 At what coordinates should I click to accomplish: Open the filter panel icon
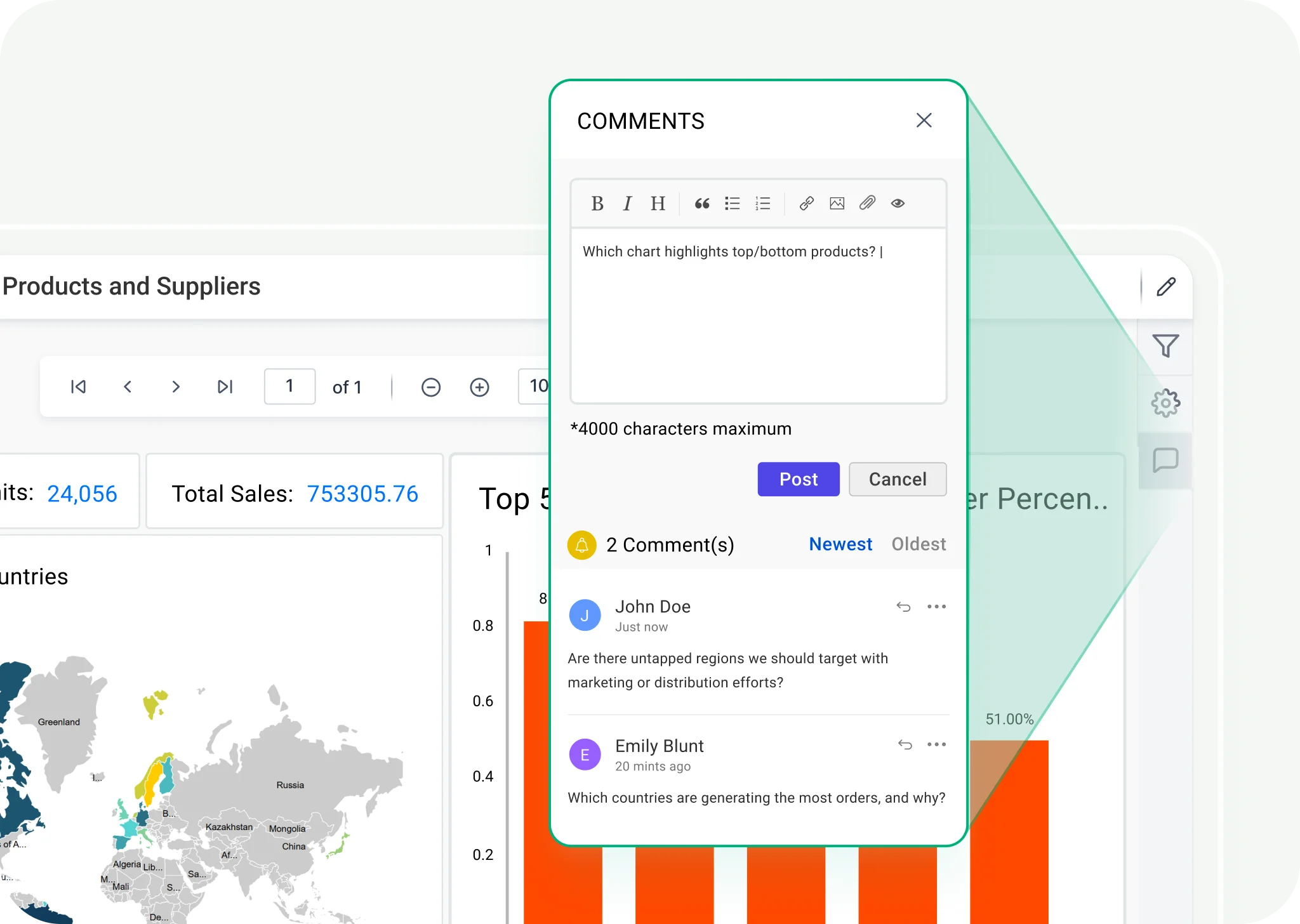1165,346
